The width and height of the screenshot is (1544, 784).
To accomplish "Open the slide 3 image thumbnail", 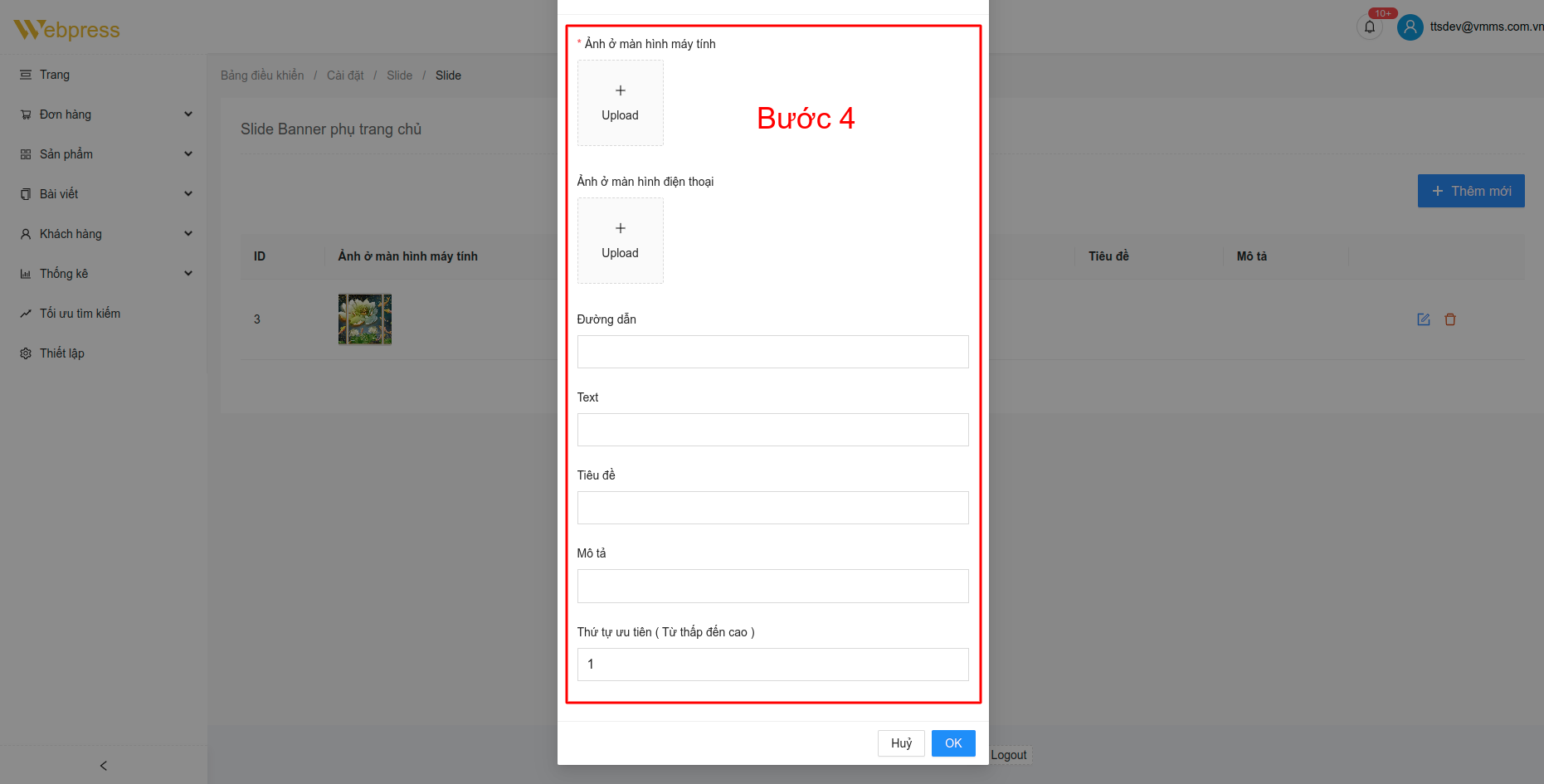I will pos(365,319).
